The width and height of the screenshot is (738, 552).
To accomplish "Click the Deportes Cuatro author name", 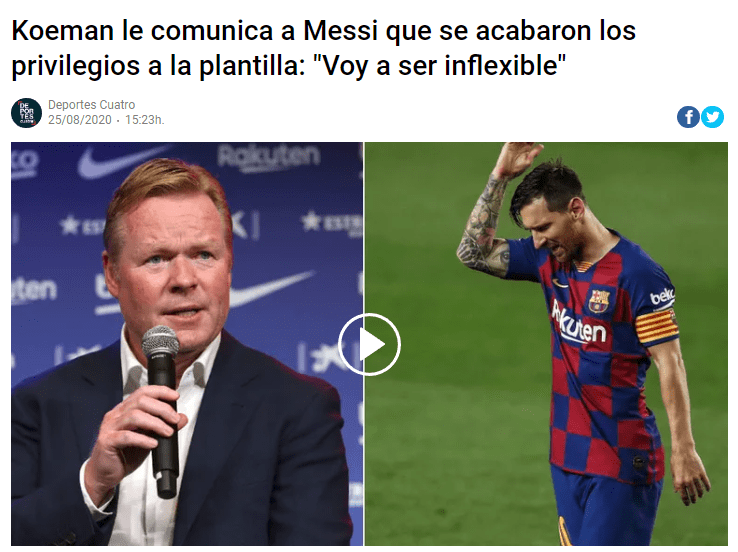I will (91, 104).
